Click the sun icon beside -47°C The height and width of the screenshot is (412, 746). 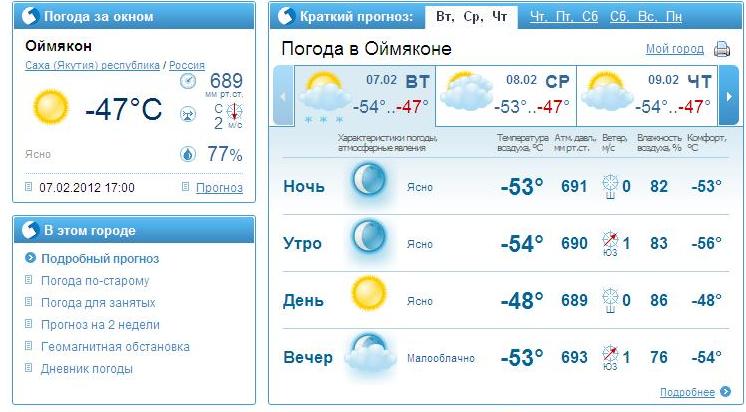50,107
